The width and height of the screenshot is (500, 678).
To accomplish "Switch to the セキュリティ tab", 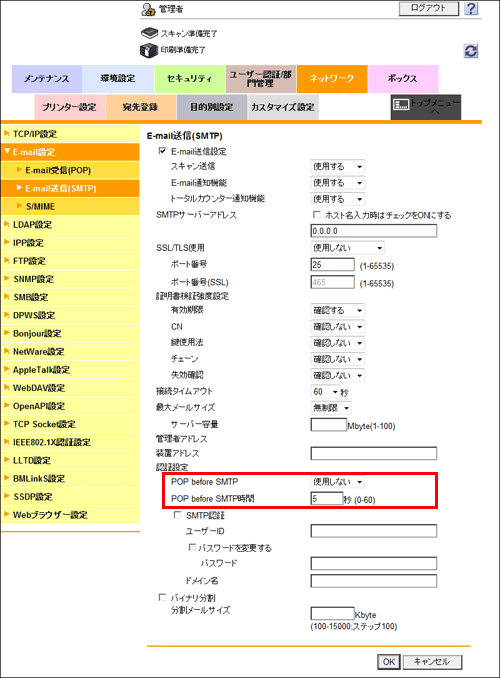I will (189, 79).
